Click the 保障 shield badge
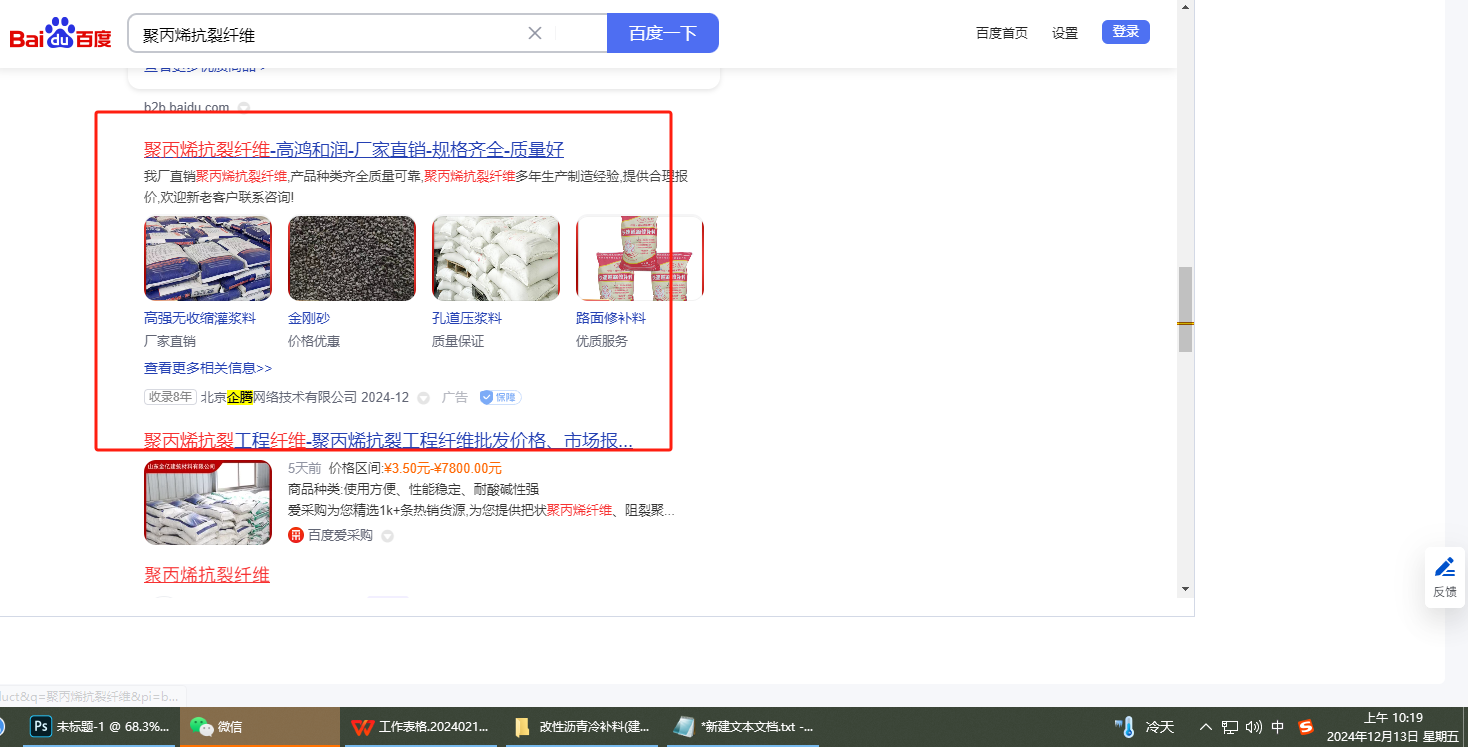Screen dimensions: 1468x747 click(500, 397)
